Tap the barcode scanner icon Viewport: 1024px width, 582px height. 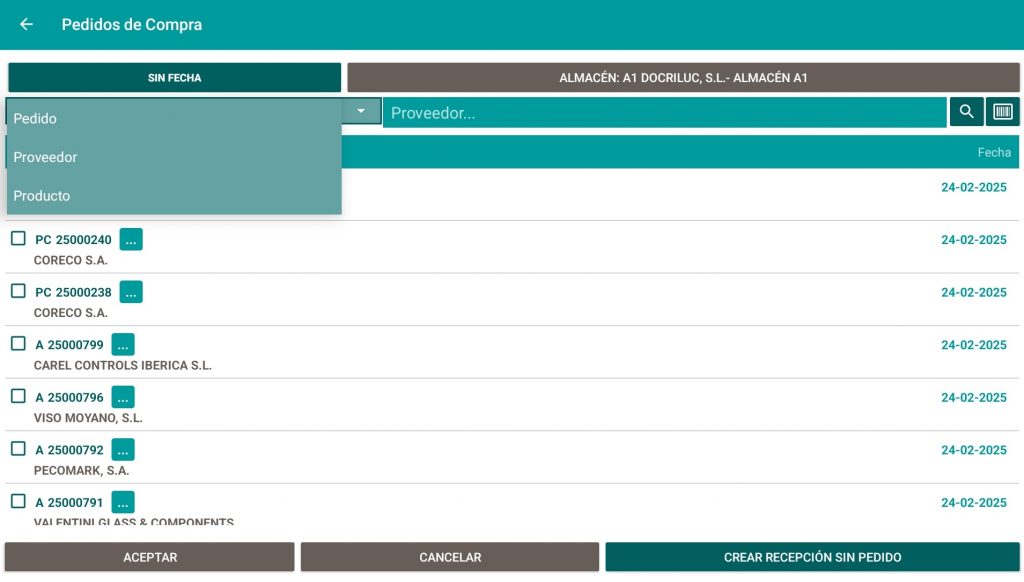1003,112
